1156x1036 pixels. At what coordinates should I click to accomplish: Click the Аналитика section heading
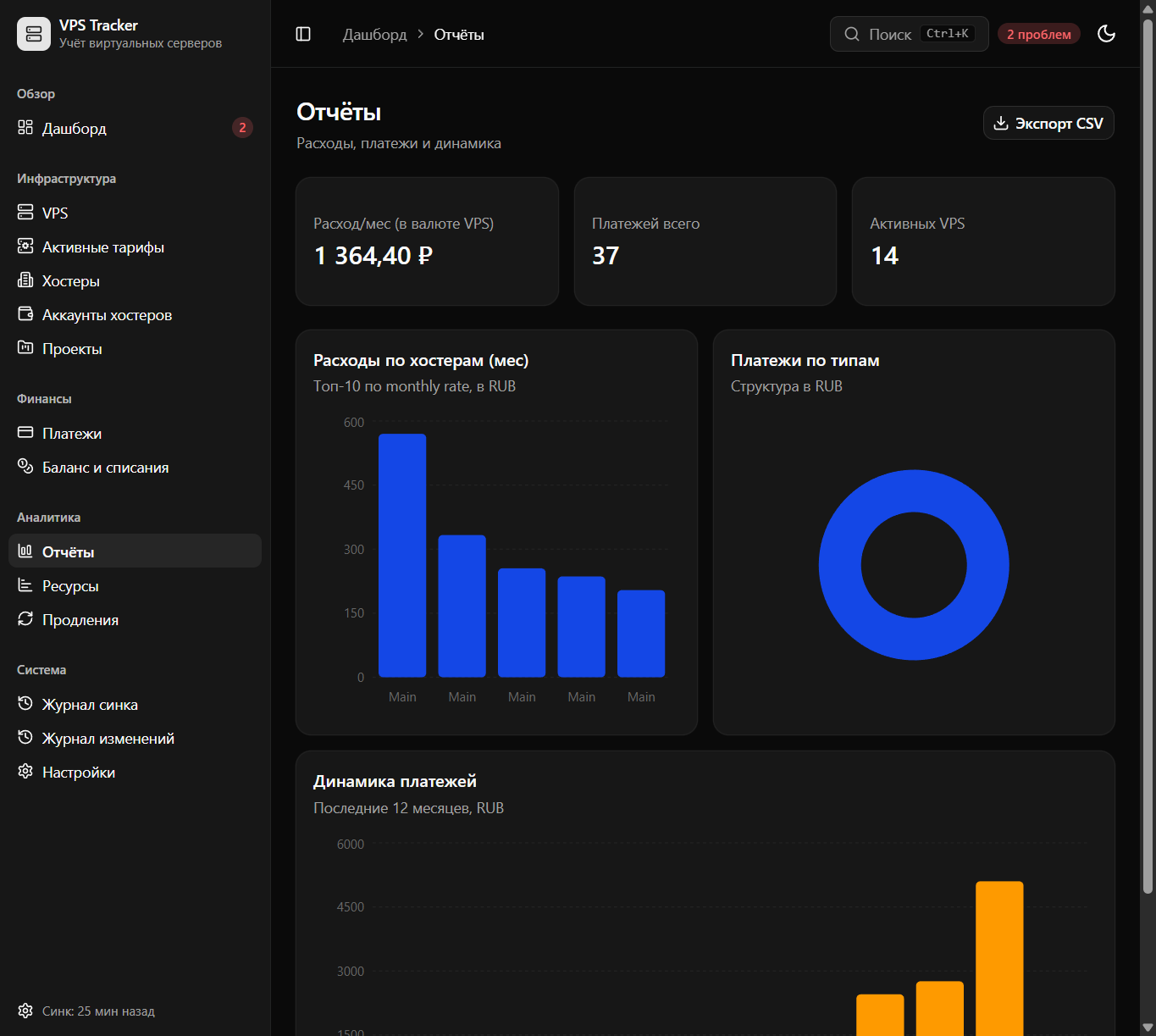tap(48, 518)
